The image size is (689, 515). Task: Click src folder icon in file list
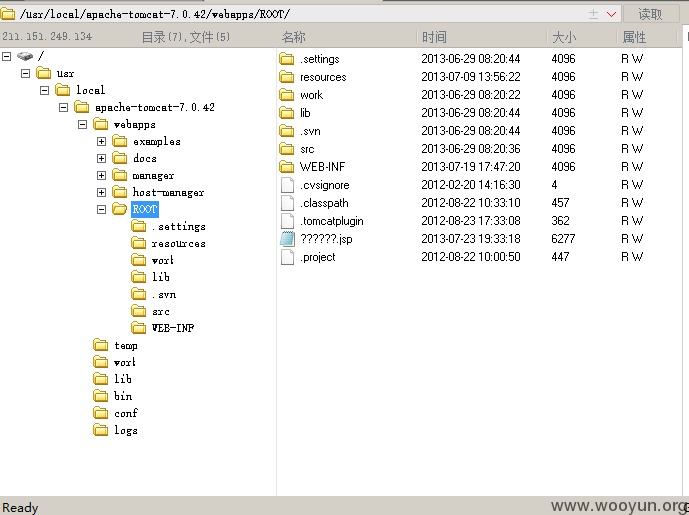(286, 149)
